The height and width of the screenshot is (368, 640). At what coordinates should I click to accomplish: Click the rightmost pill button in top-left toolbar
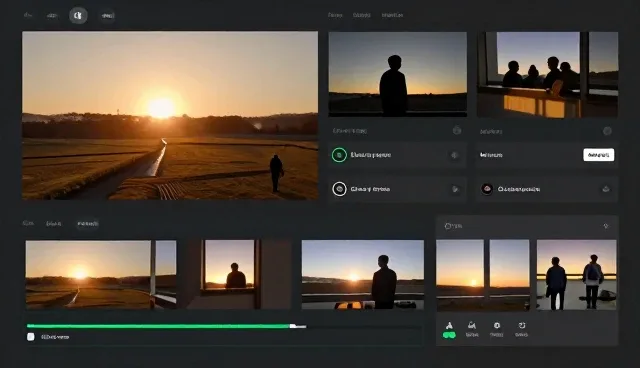108,16
